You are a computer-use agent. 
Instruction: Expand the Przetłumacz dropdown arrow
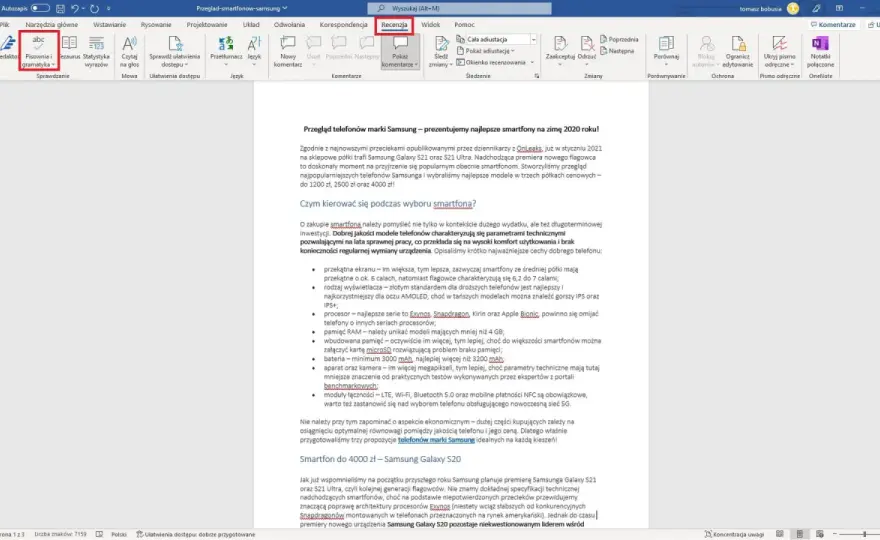click(x=226, y=64)
